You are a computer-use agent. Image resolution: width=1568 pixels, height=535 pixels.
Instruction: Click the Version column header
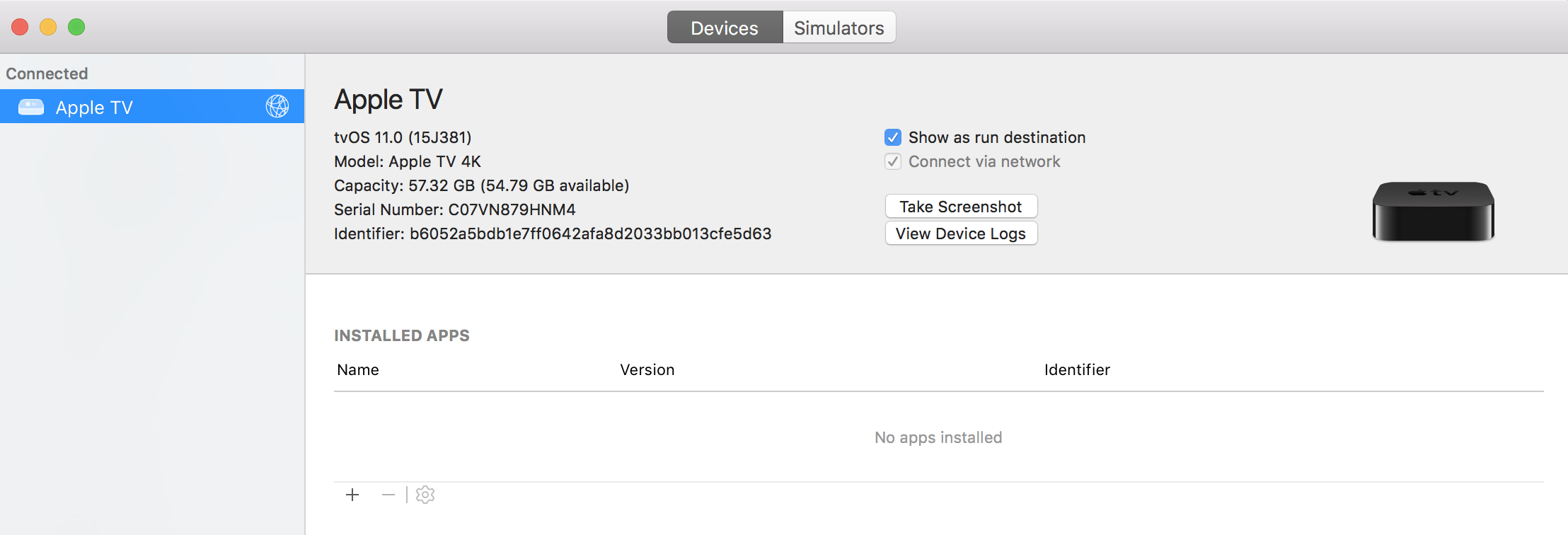tap(647, 369)
